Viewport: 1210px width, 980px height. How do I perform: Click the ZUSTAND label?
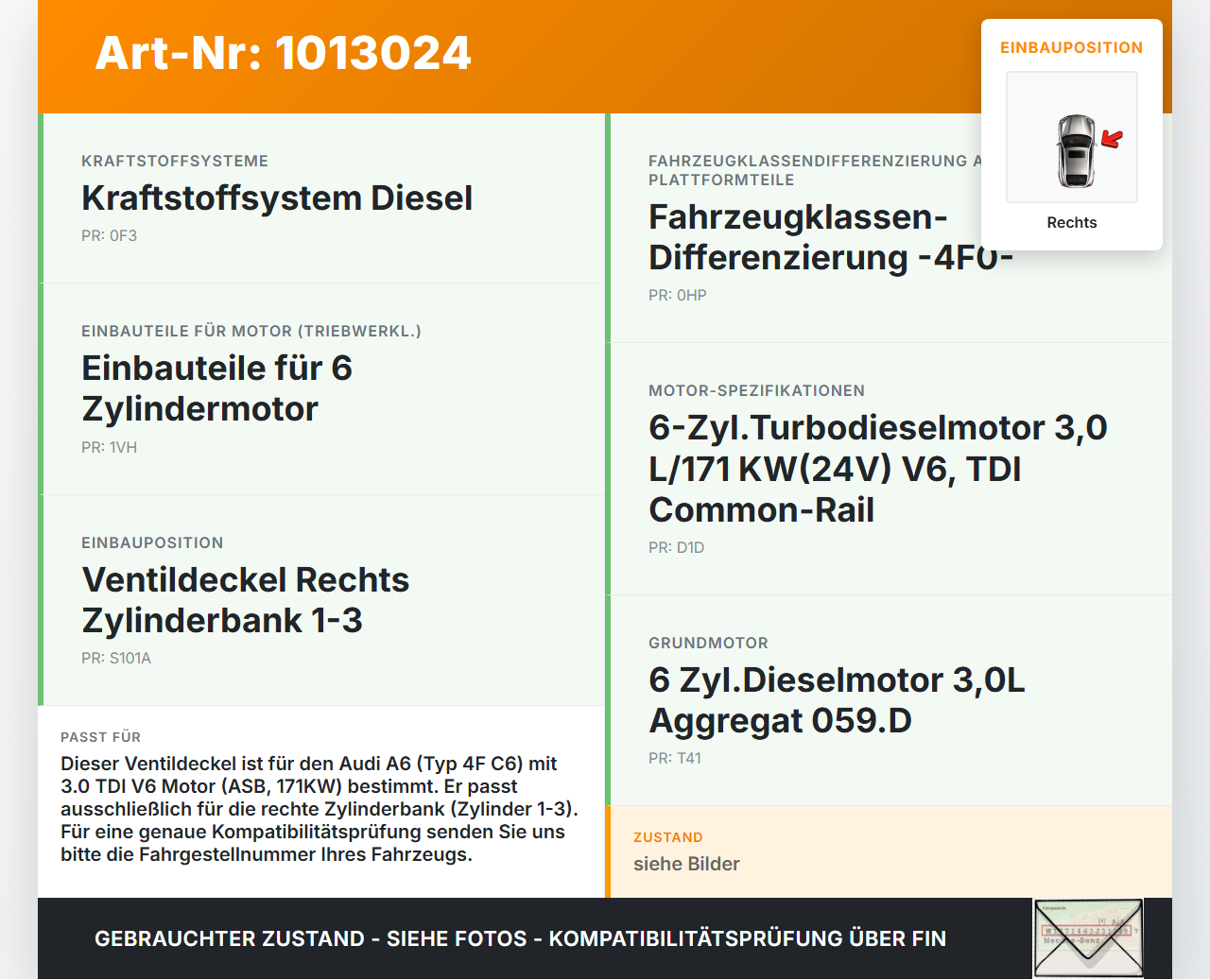[x=668, y=837]
